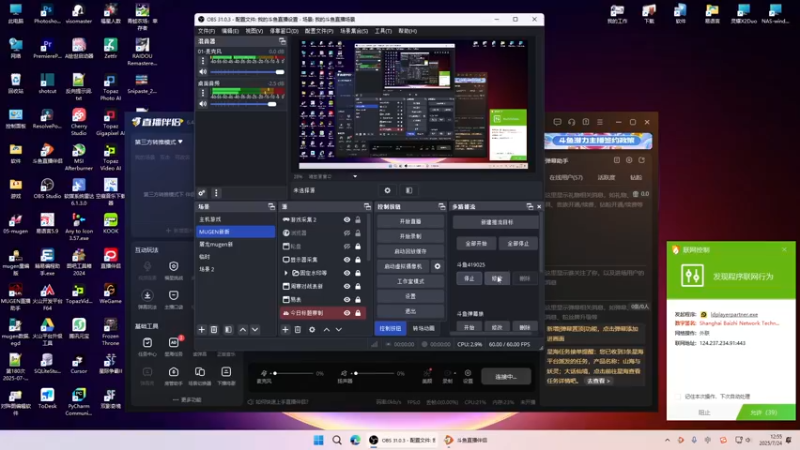Viewport: 800px width, 450px height.
Task: Open the 视图(V) menu
Action: (x=254, y=31)
